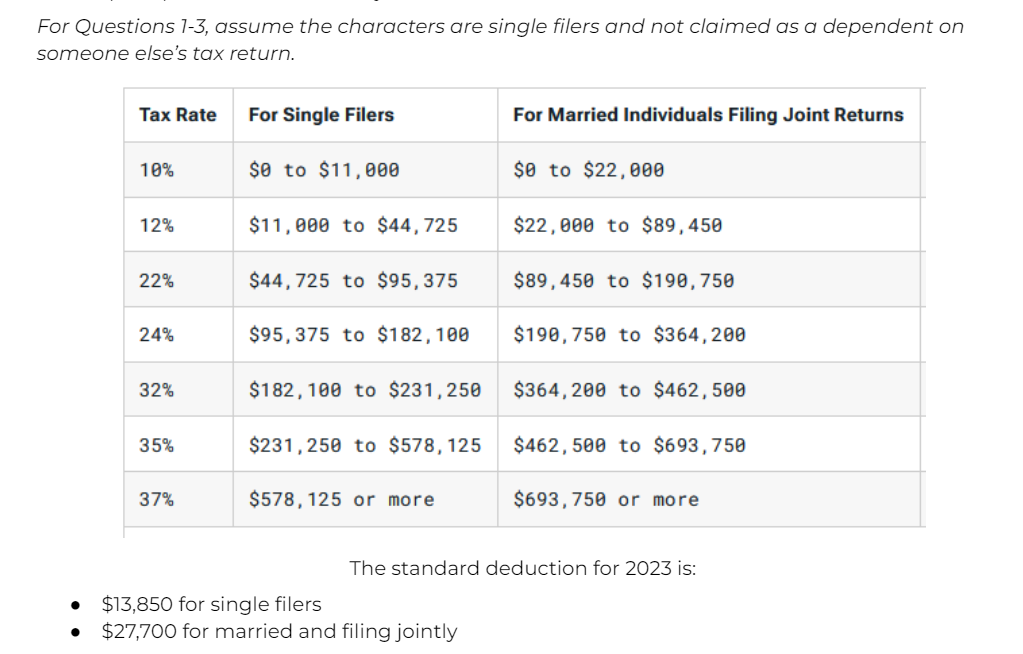Click "The standard deduction for 2023 is:" text
Image resolution: width=1023 pixels, height=654 pixels.
point(522,568)
